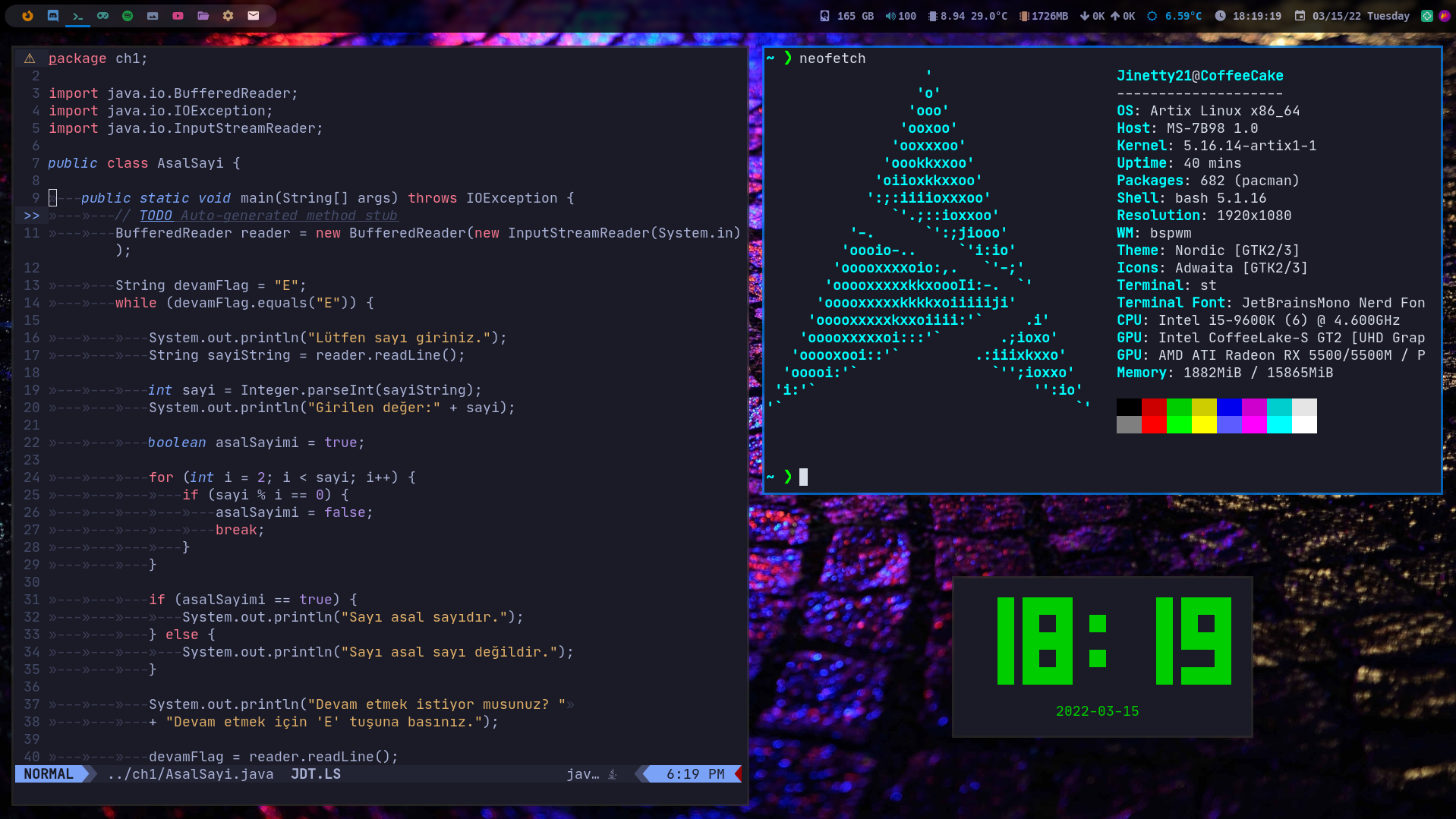Image resolution: width=1456 pixels, height=819 pixels.
Task: Click the >> diagnostic marker in the gutter
Action: click(x=31, y=216)
